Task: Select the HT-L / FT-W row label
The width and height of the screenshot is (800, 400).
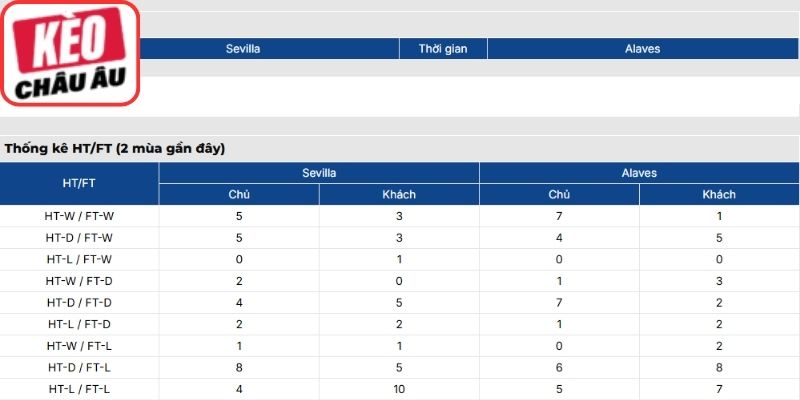Action: point(79,259)
